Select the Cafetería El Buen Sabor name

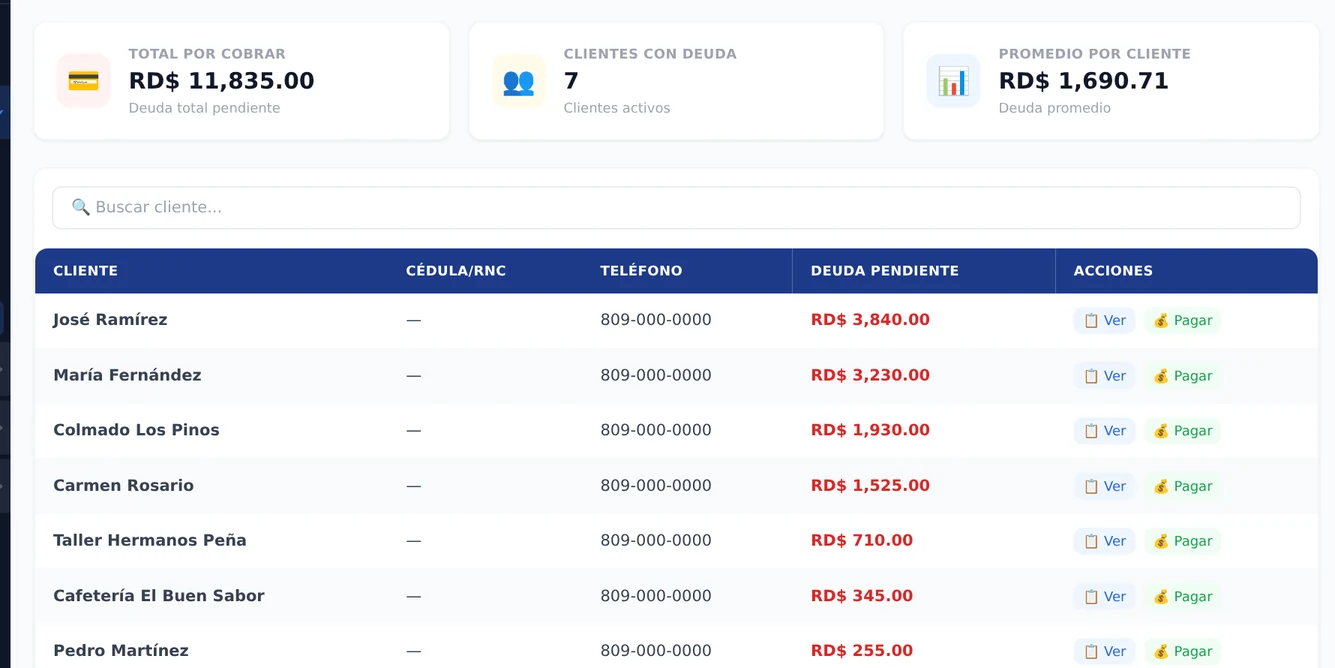(x=158, y=595)
